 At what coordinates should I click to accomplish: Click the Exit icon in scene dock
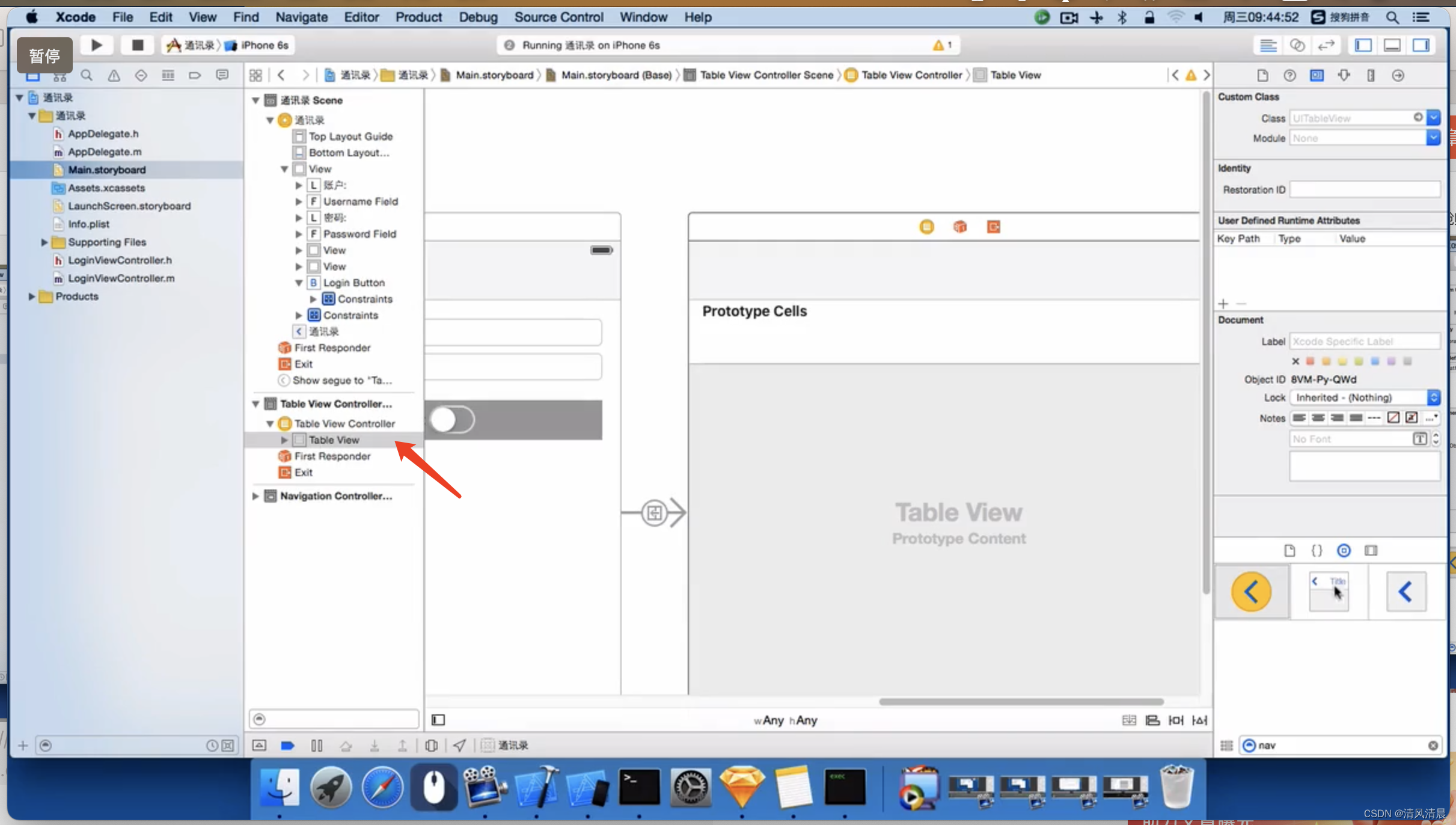(993, 227)
